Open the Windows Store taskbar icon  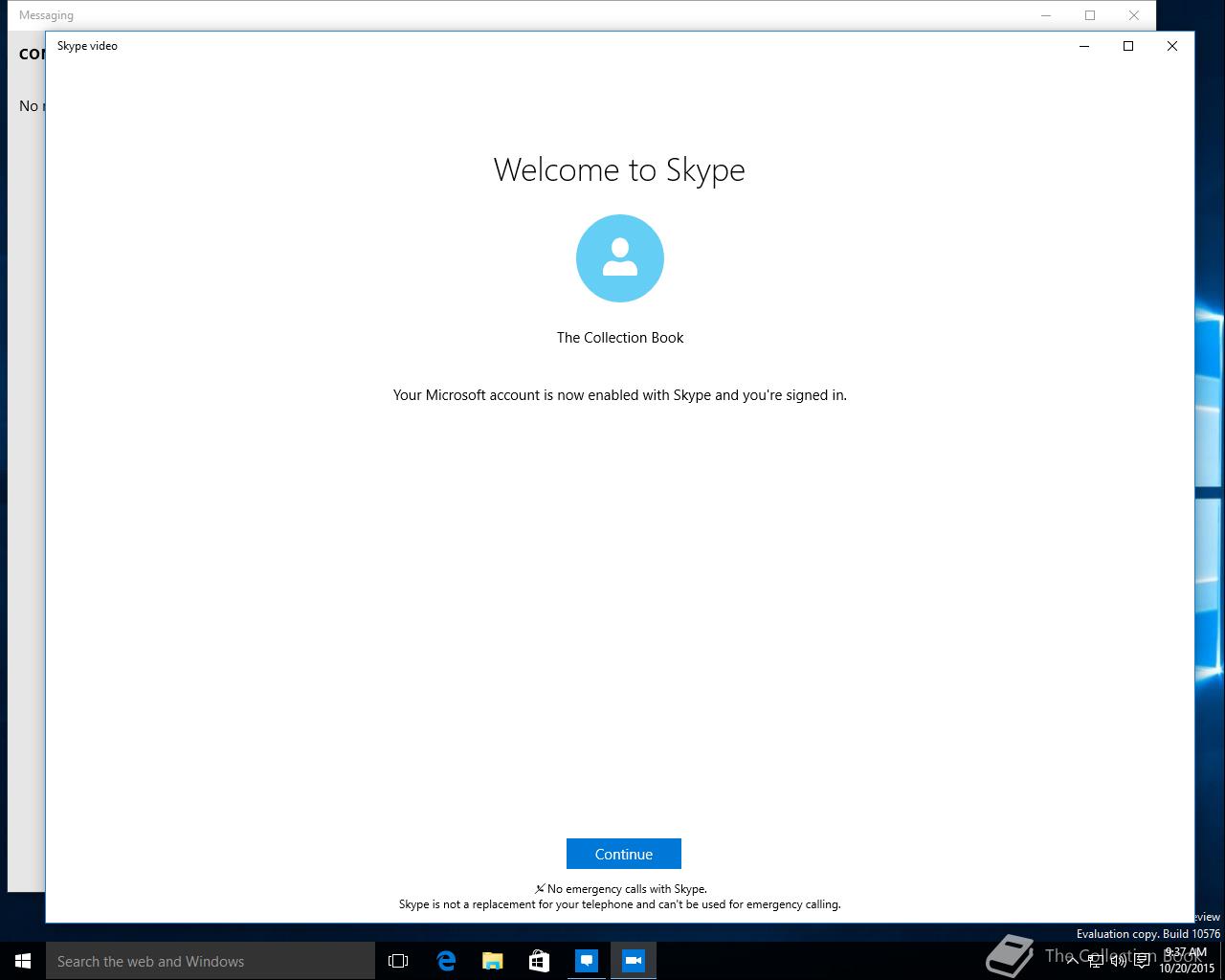coord(540,961)
